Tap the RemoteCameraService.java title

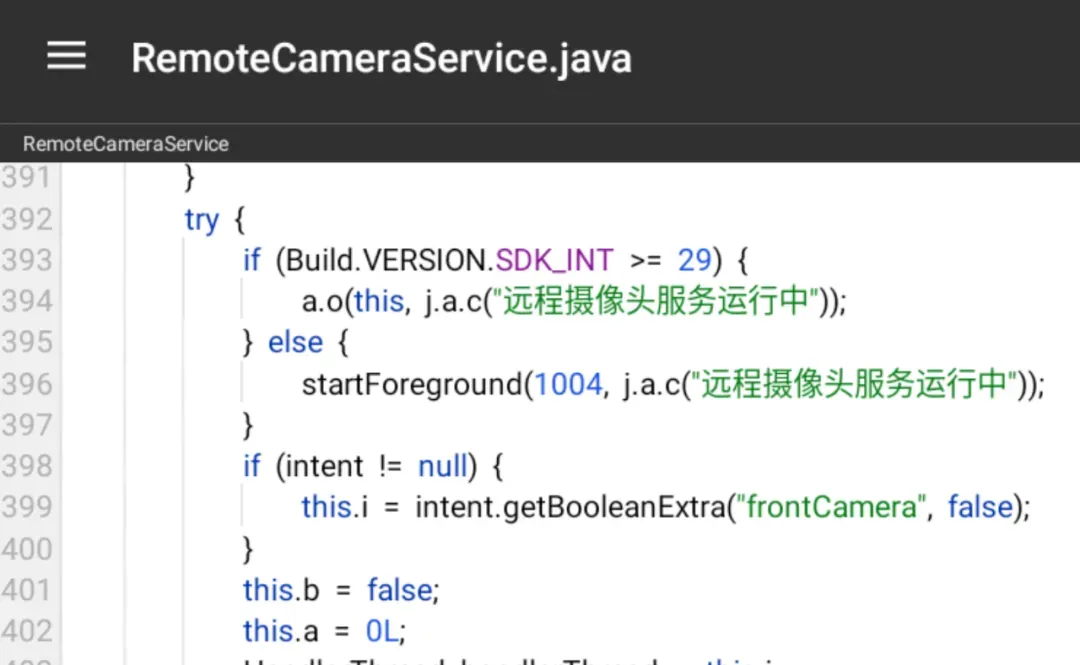(x=381, y=58)
